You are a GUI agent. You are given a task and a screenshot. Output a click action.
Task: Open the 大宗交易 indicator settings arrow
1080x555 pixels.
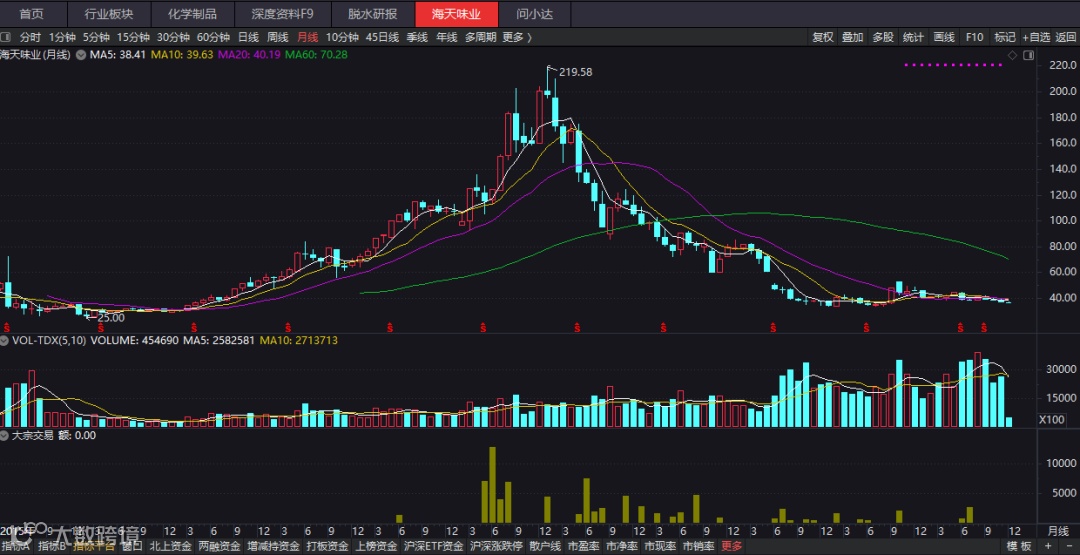point(5,435)
